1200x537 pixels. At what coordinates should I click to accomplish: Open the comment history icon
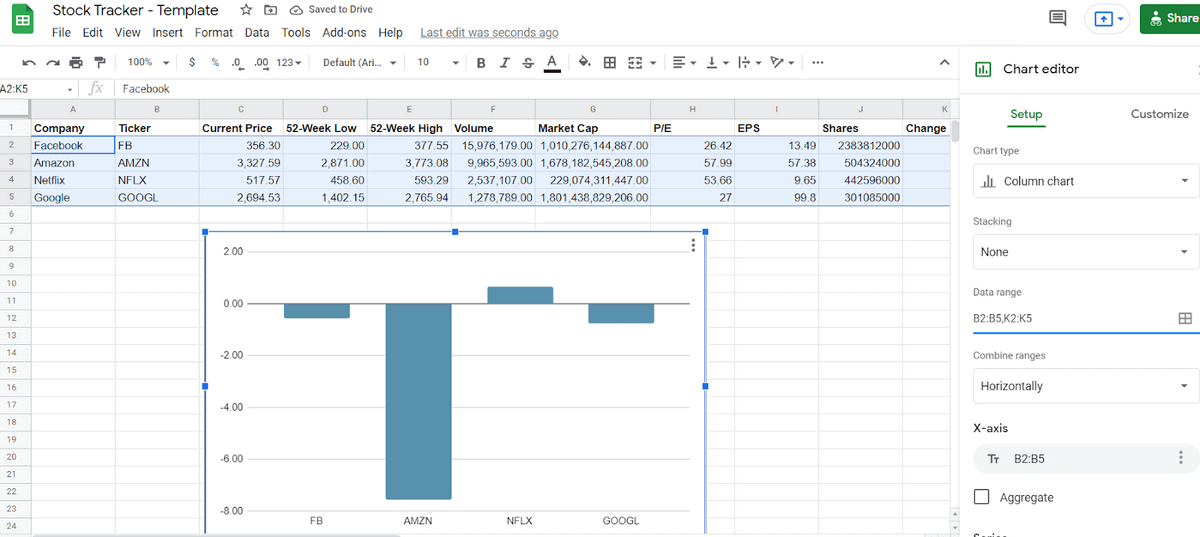coord(1057,18)
